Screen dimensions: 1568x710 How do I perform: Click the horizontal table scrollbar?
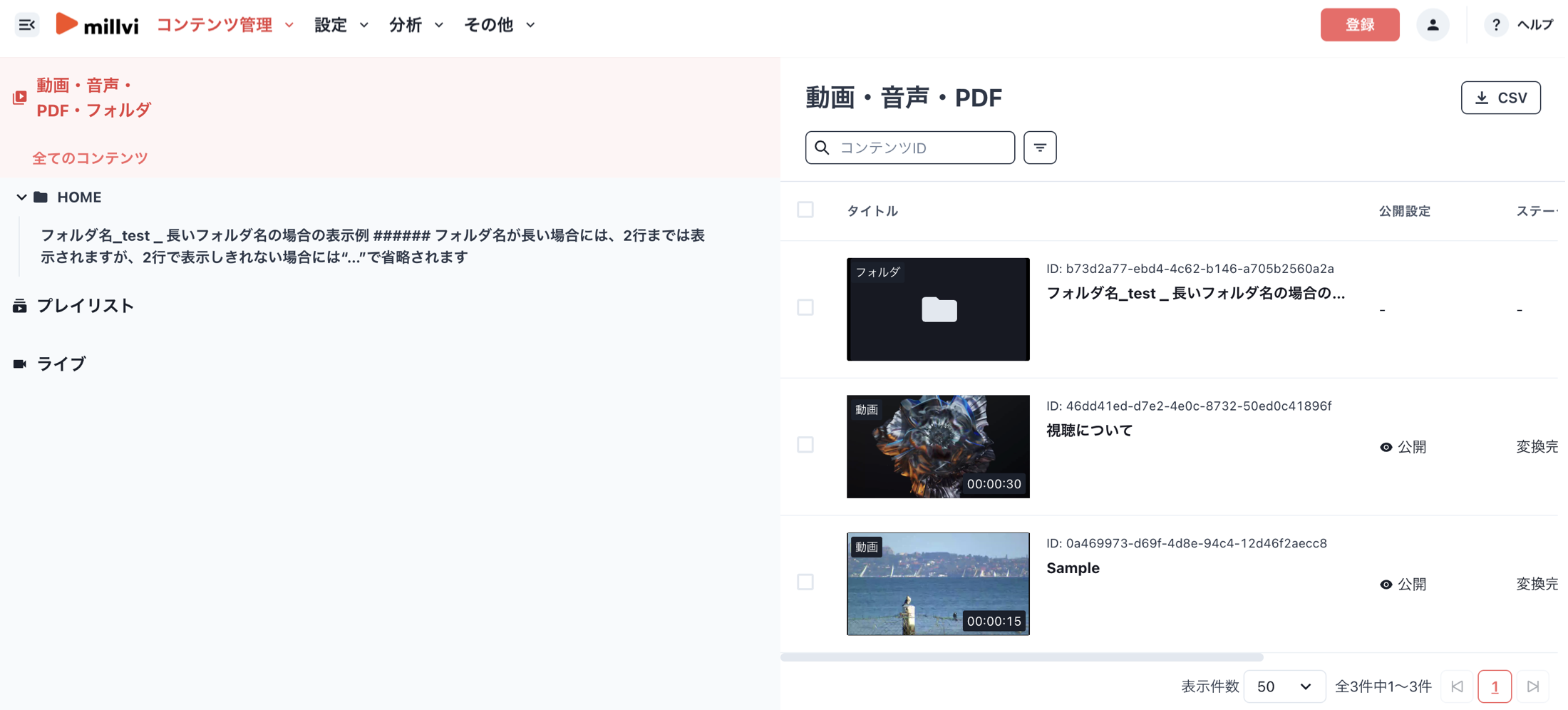click(1022, 657)
